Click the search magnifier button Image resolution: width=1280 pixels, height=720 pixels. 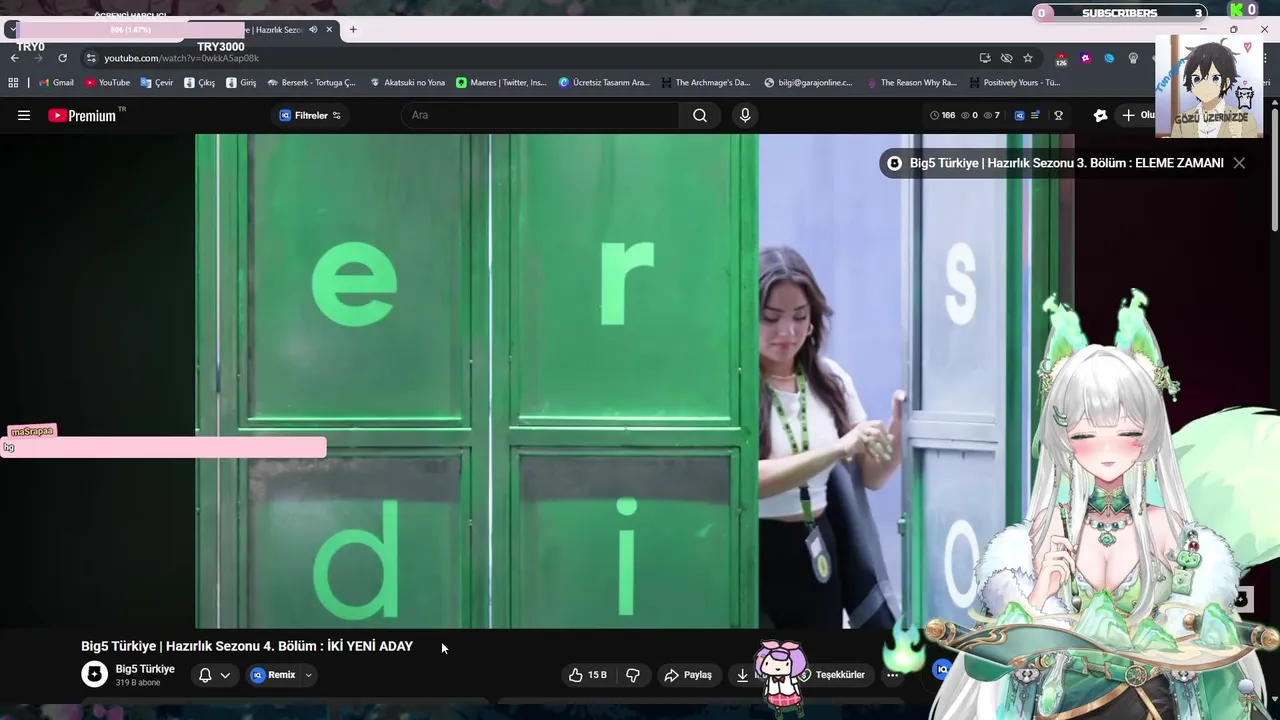click(x=700, y=115)
